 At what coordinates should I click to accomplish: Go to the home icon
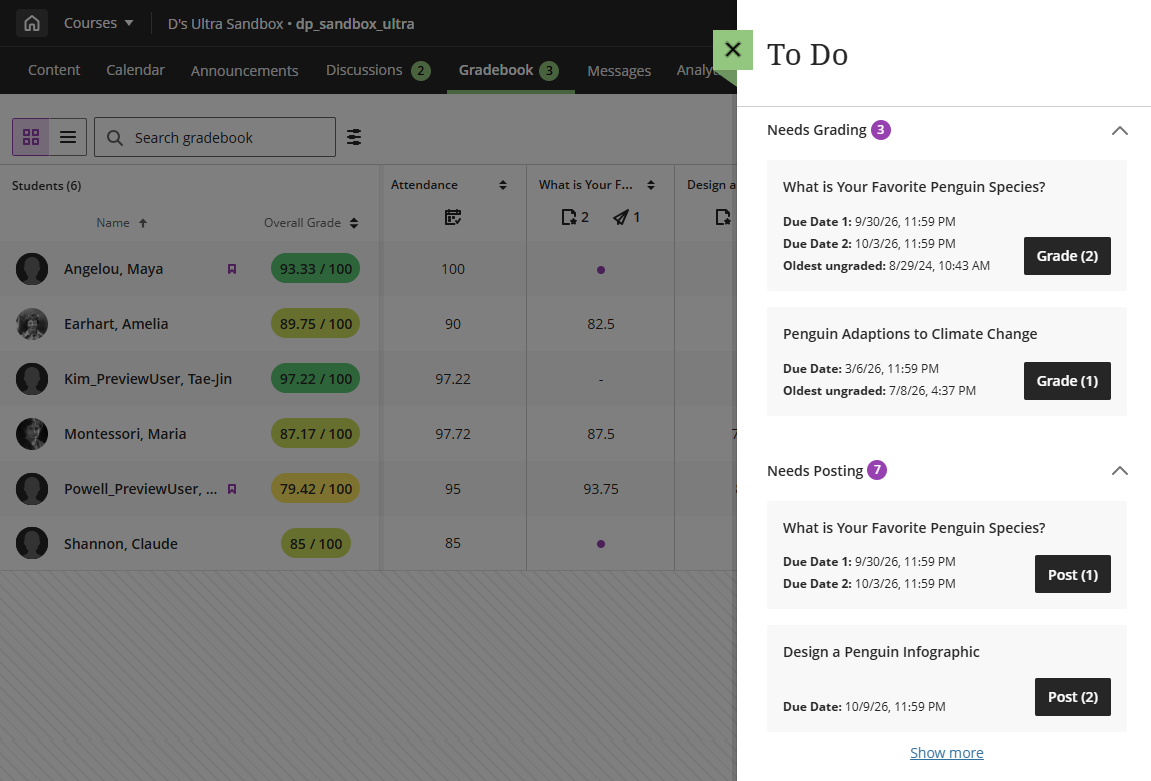(32, 23)
